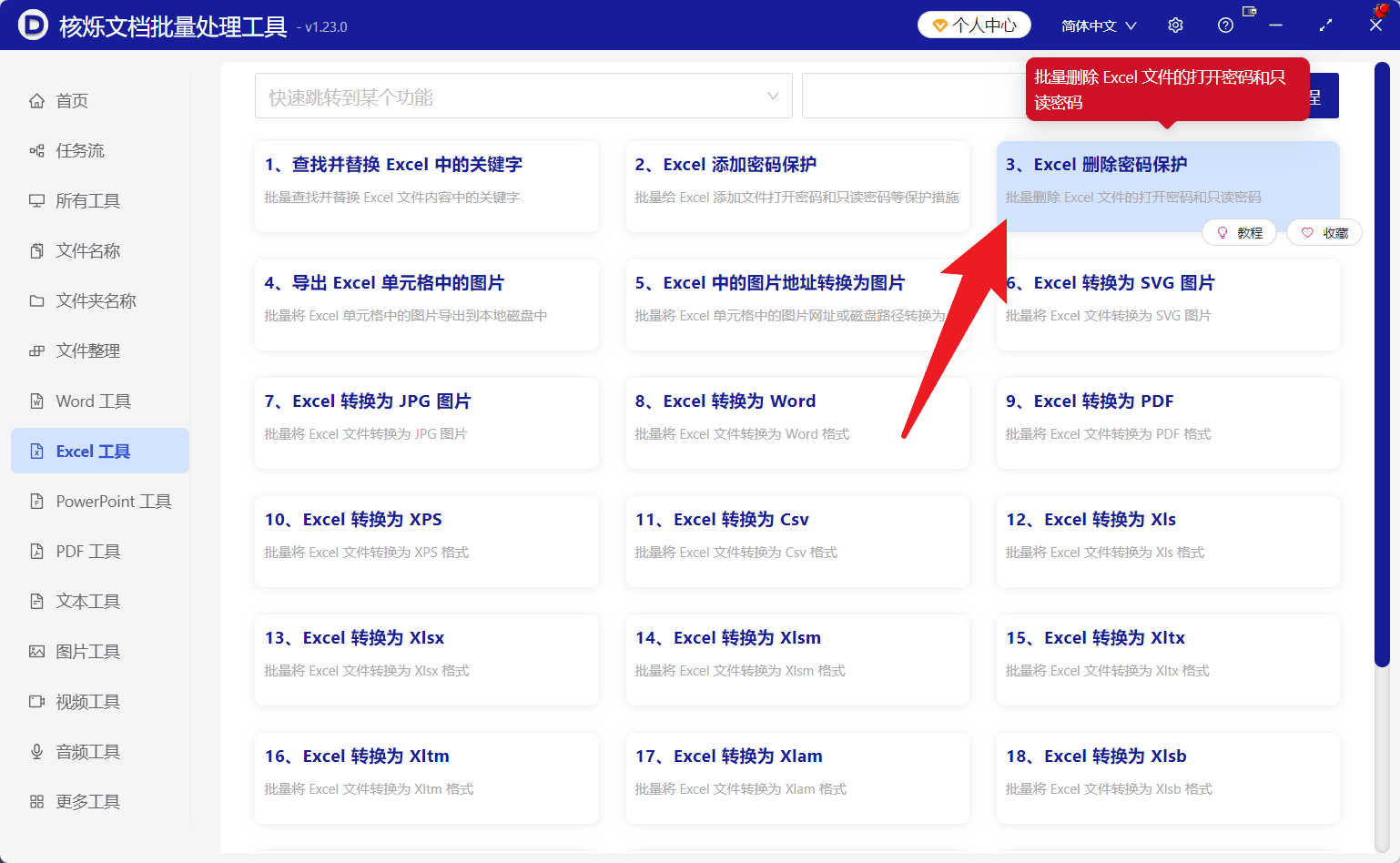The height and width of the screenshot is (863, 1400).
Task: Click the heart icon in 收藏 button
Action: coord(1307,233)
